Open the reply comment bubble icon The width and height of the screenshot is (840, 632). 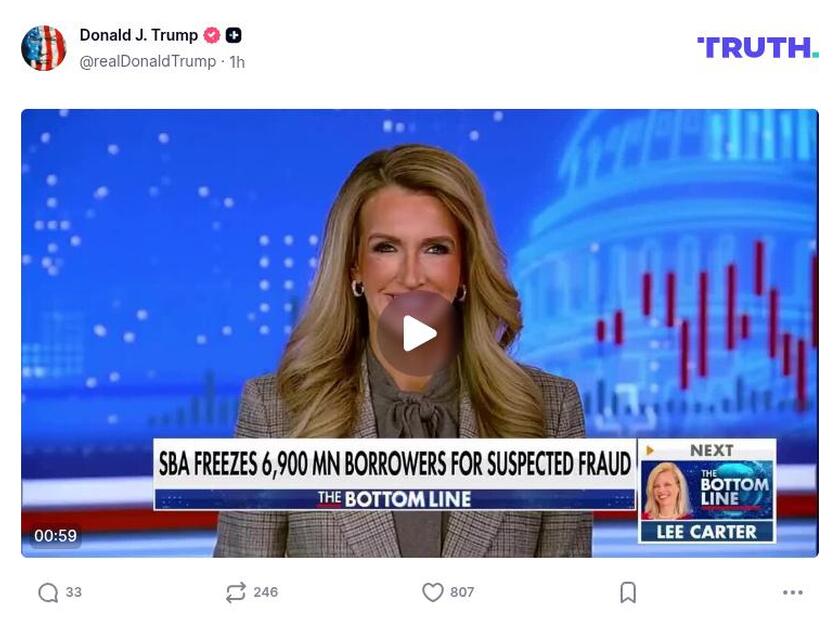(x=48, y=592)
